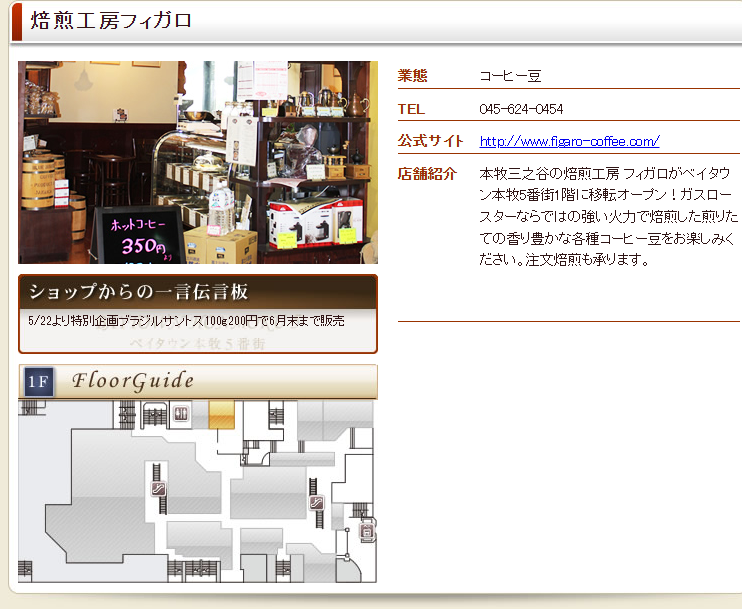Viewport: 742px width, 609px height.
Task: Click the 焙煎工房フィガロ shop title
Action: pyautogui.click(x=111, y=21)
